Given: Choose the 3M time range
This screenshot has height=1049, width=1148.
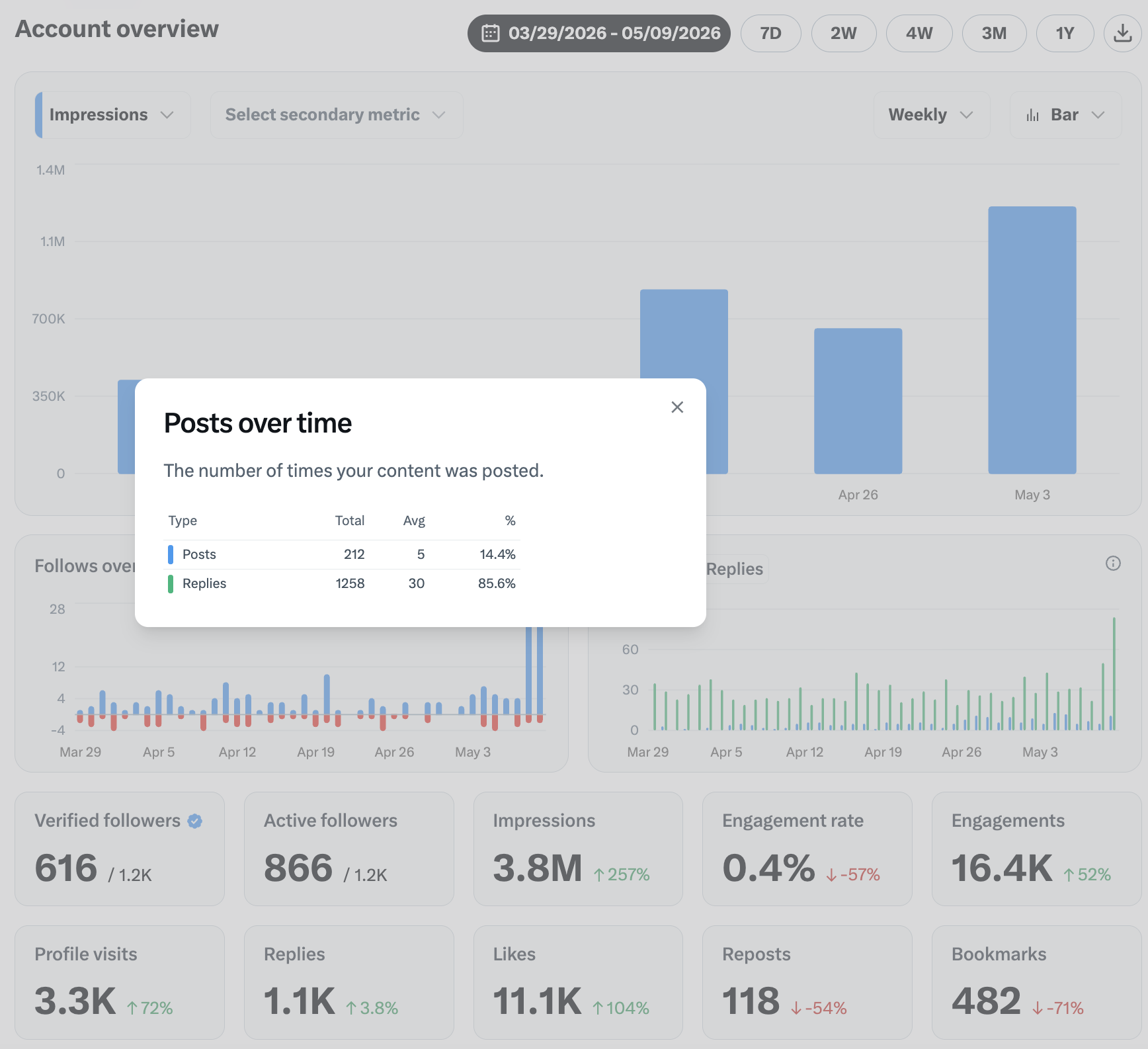Looking at the screenshot, I should (994, 33).
